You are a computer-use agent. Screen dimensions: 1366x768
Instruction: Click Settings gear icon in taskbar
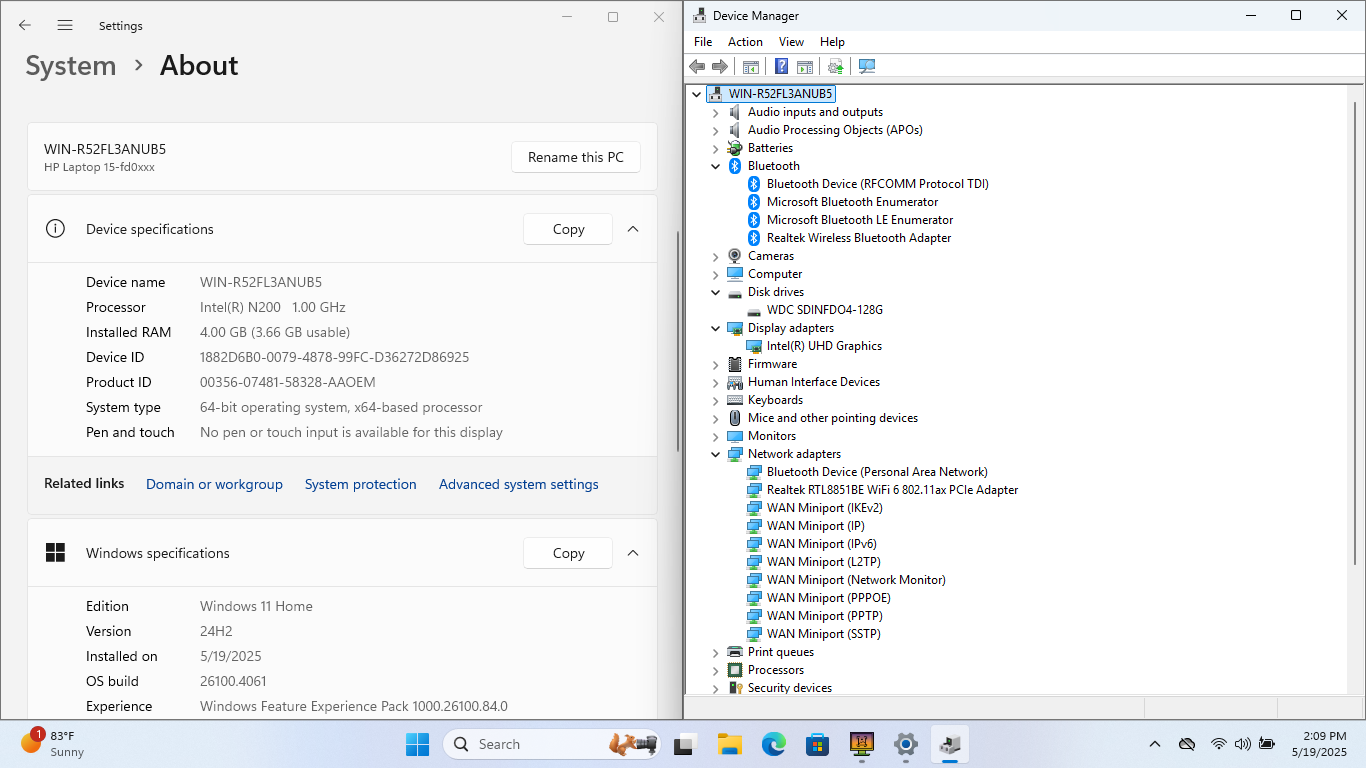905,744
